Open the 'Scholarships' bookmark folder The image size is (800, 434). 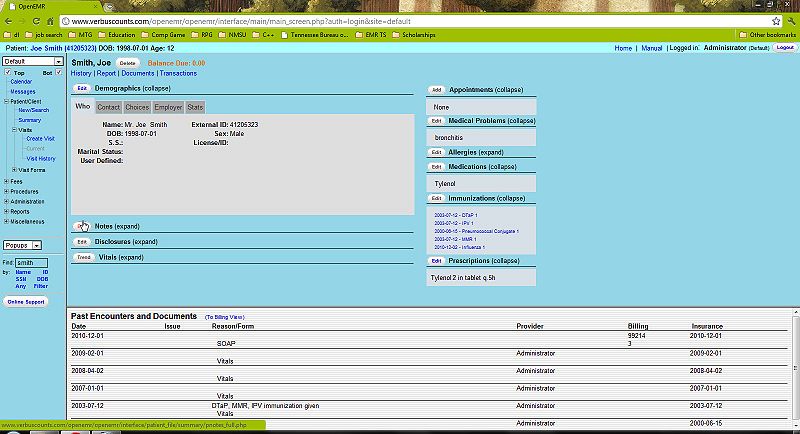pos(414,35)
